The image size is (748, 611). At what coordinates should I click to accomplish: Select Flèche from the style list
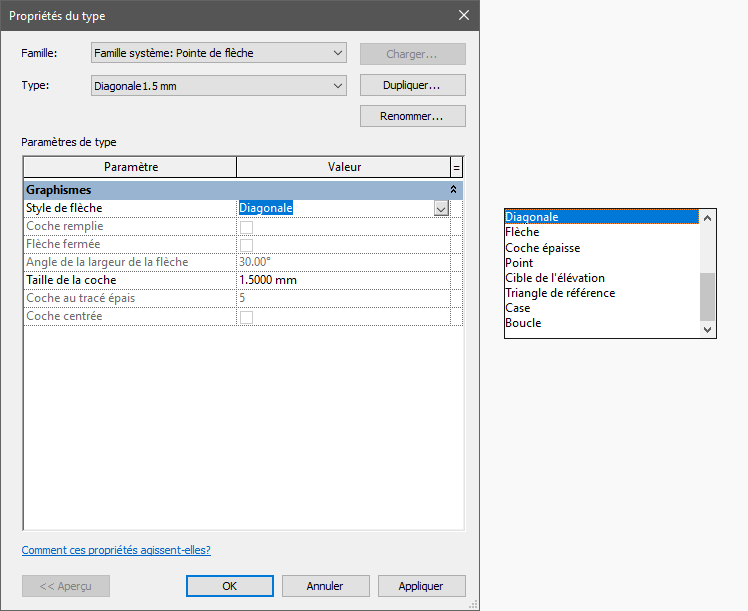[x=522, y=232]
